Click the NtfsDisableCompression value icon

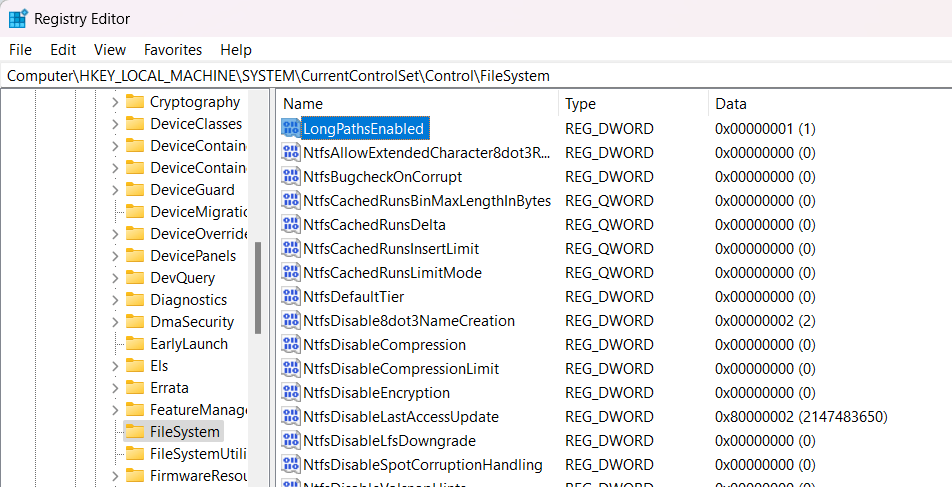(291, 345)
